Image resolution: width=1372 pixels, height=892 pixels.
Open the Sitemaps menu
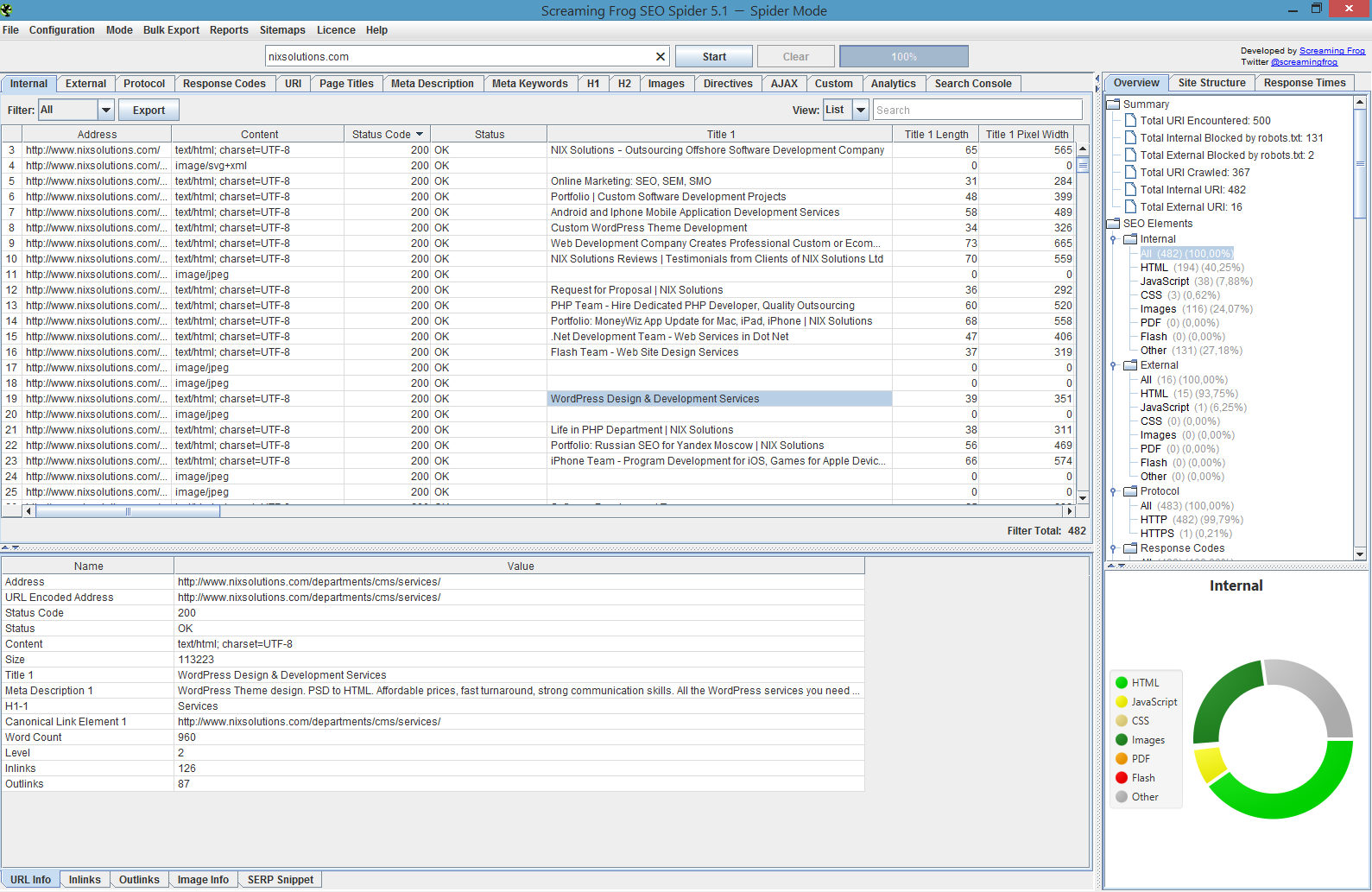click(x=282, y=30)
